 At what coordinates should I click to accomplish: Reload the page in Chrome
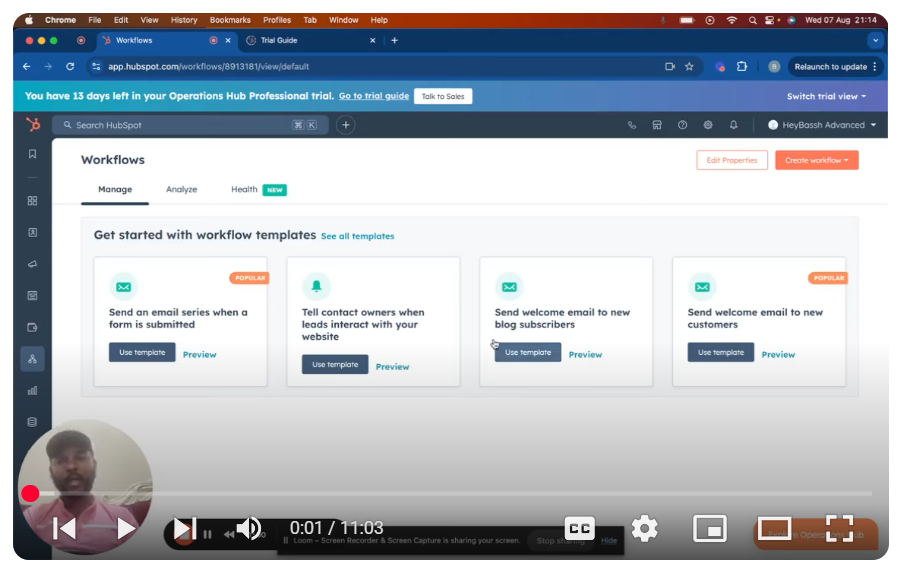(70, 67)
